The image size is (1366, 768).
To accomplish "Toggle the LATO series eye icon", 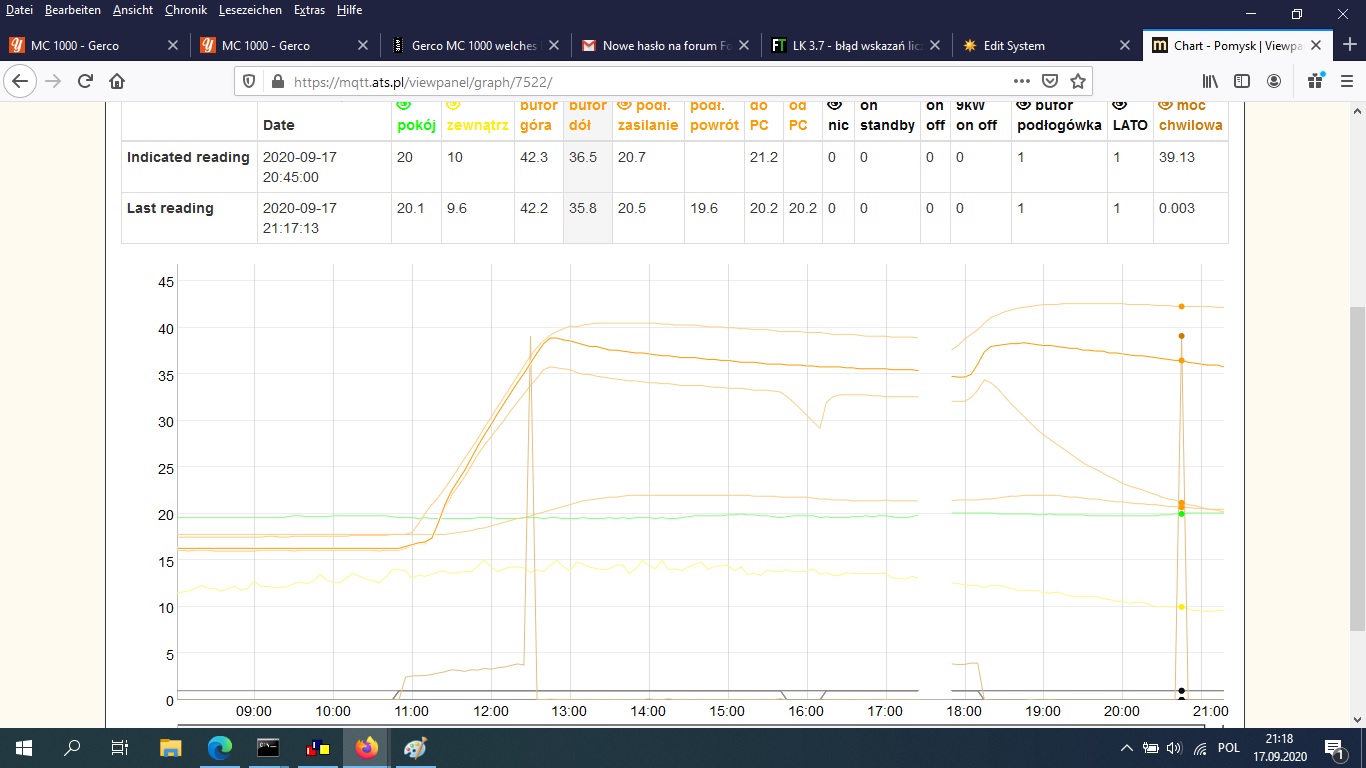I will tap(1120, 104).
